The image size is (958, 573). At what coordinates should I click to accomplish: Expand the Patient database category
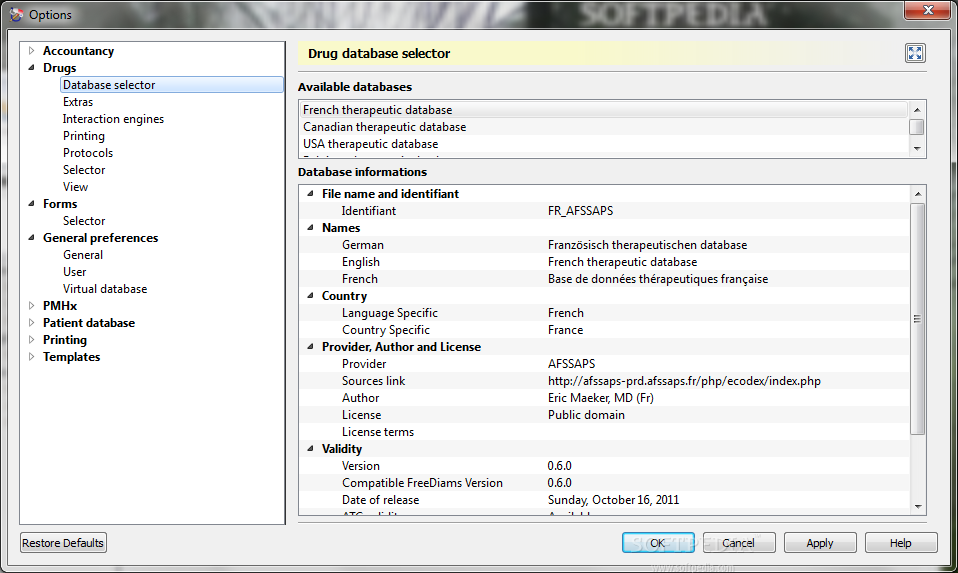[x=32, y=323]
